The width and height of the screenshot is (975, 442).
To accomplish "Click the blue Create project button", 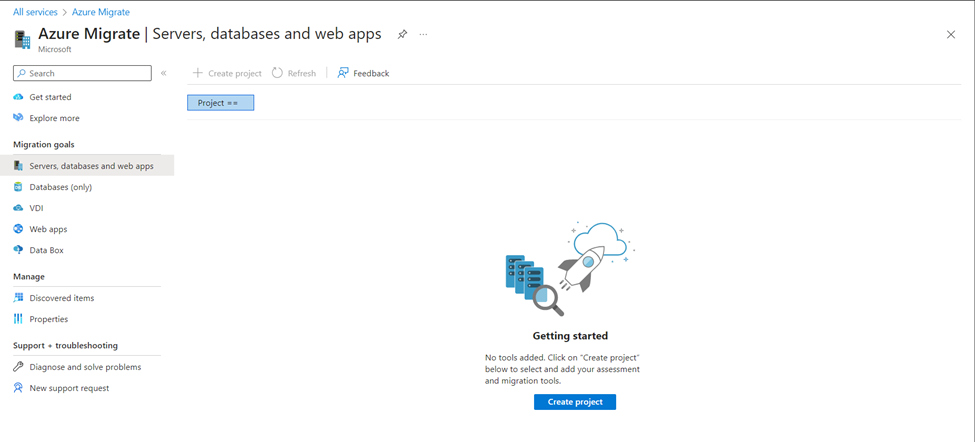I will 575,402.
